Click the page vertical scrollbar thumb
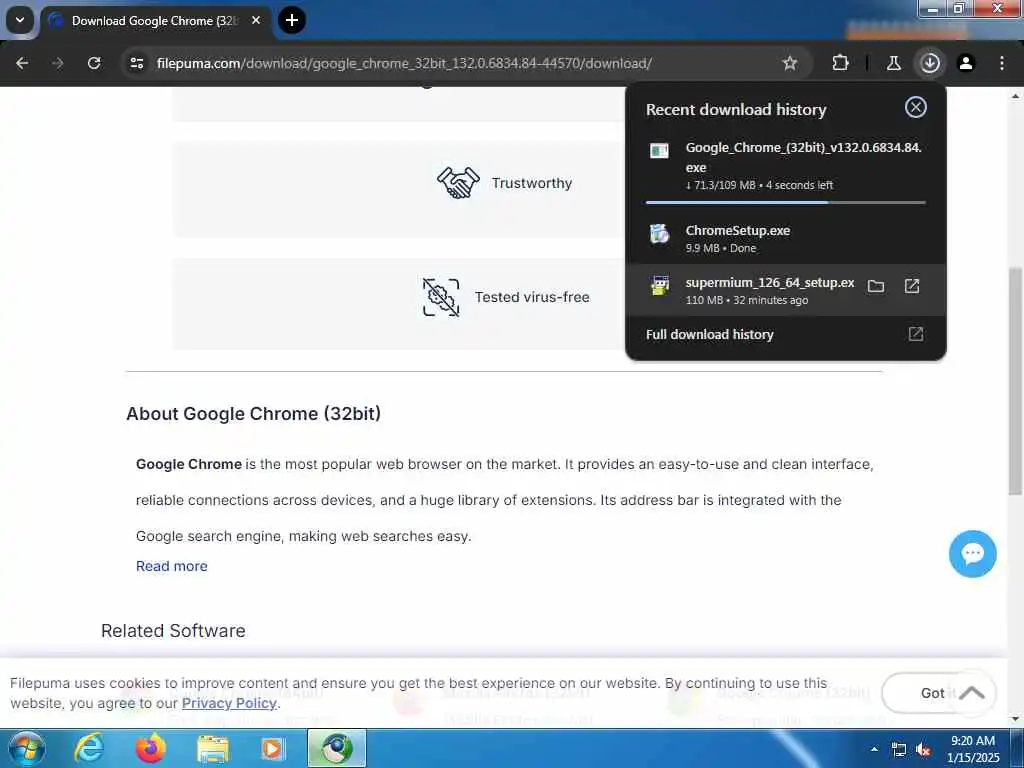1024x768 pixels. [x=1016, y=381]
